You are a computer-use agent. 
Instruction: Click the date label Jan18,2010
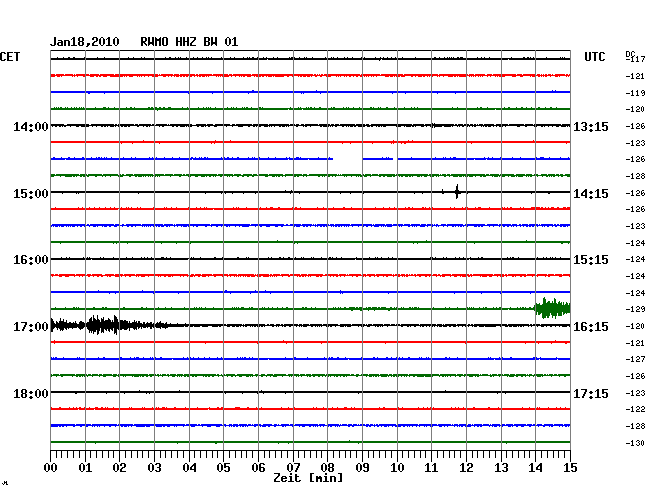click(x=85, y=42)
